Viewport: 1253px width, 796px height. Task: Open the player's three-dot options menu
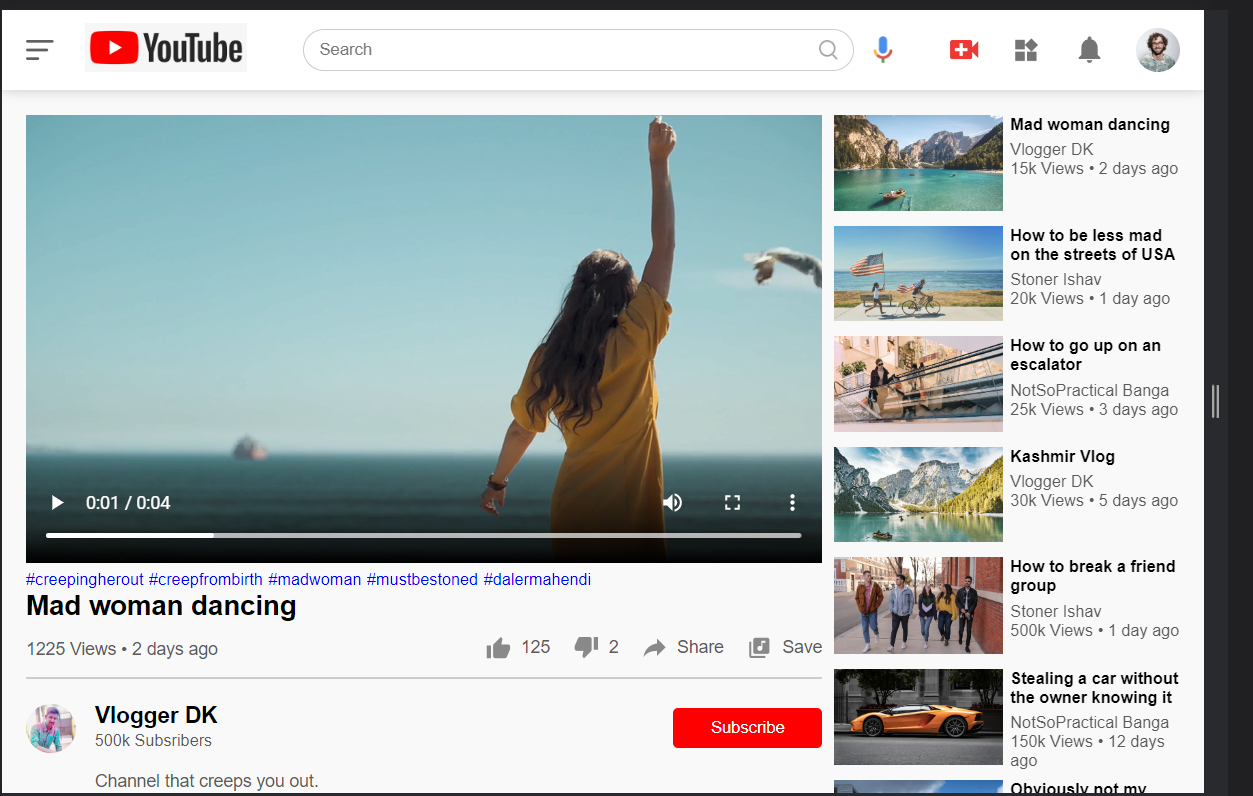792,502
